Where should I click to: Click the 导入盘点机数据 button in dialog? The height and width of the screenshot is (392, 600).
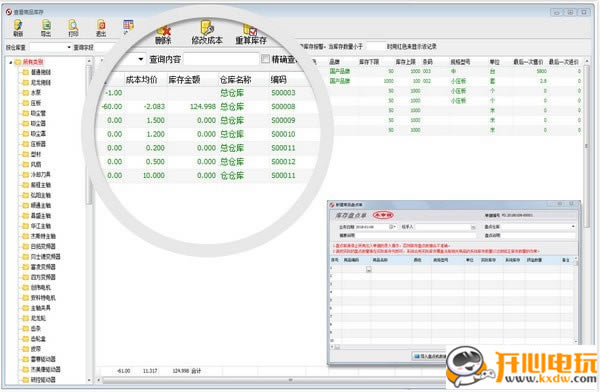429,356
